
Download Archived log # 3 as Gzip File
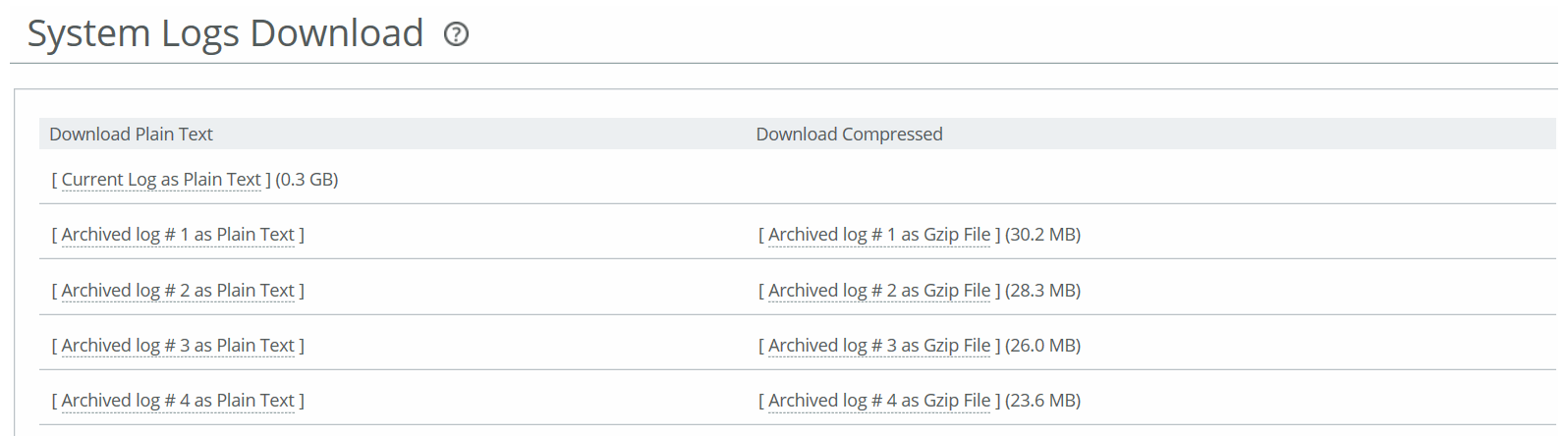(x=879, y=346)
